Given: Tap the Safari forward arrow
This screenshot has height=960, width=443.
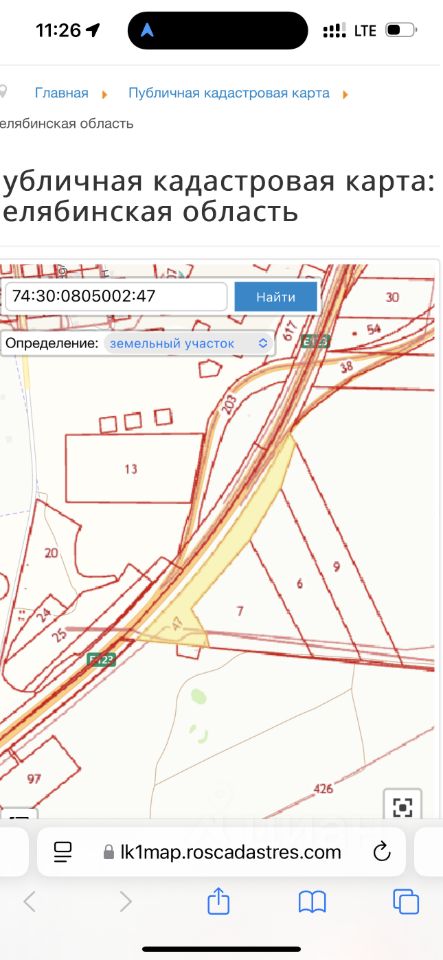Looking at the screenshot, I should coord(125,901).
